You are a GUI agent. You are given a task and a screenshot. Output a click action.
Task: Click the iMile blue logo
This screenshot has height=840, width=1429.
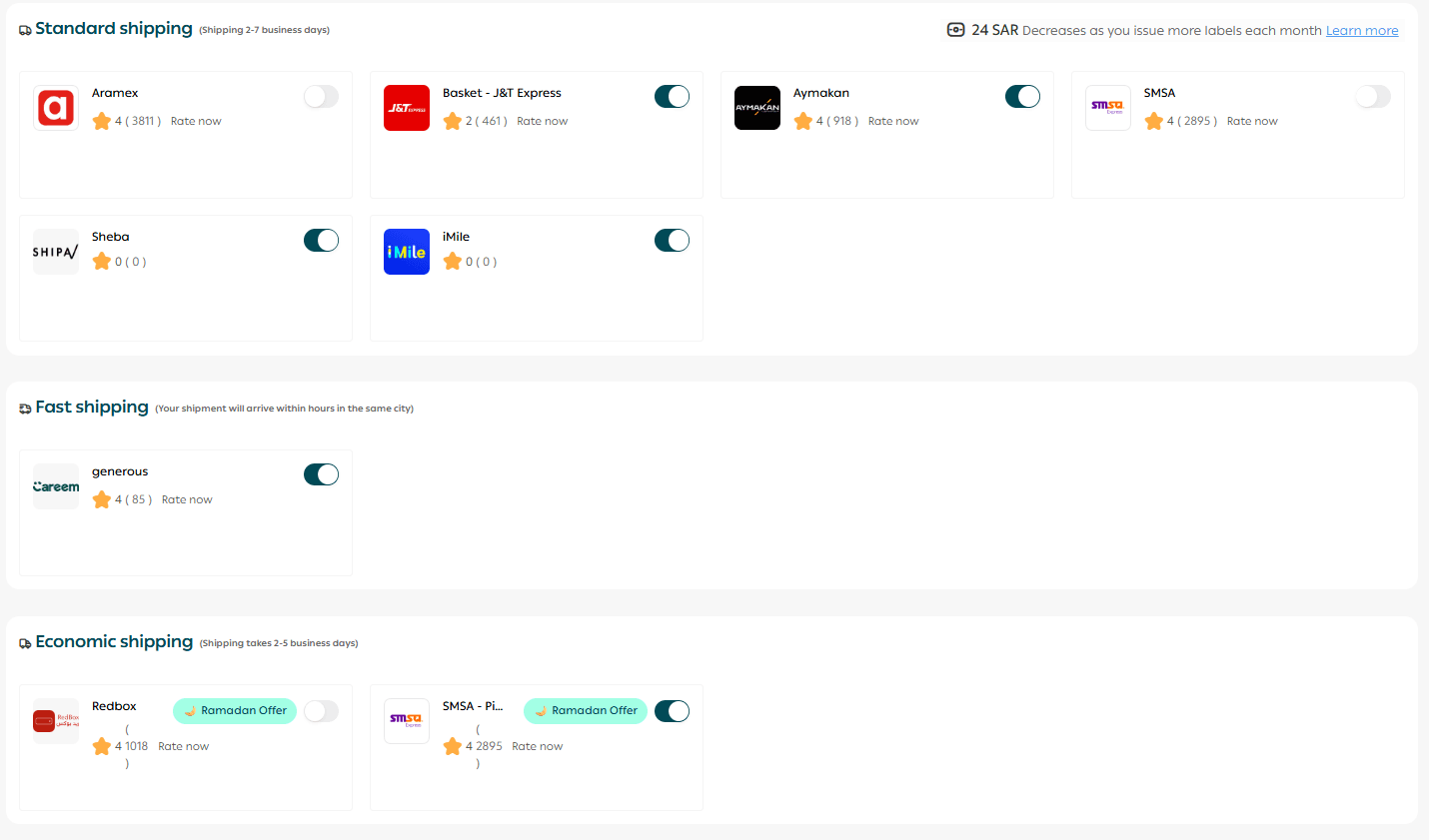[x=407, y=252]
